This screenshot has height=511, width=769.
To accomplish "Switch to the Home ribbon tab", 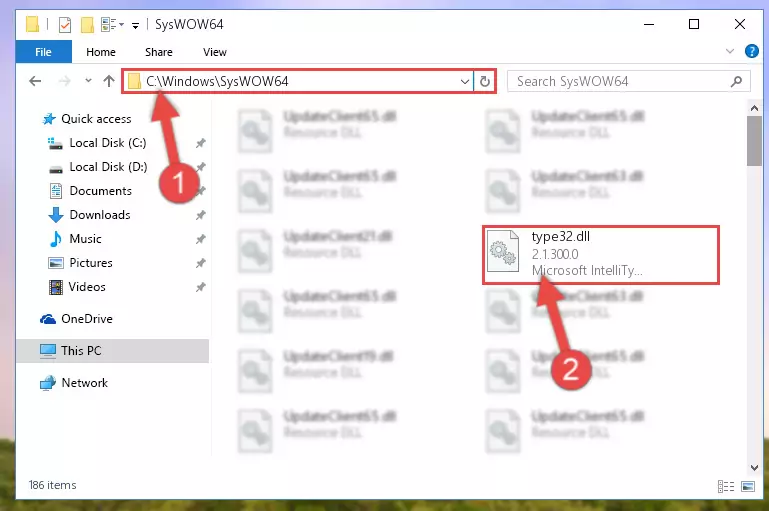I will 101,52.
